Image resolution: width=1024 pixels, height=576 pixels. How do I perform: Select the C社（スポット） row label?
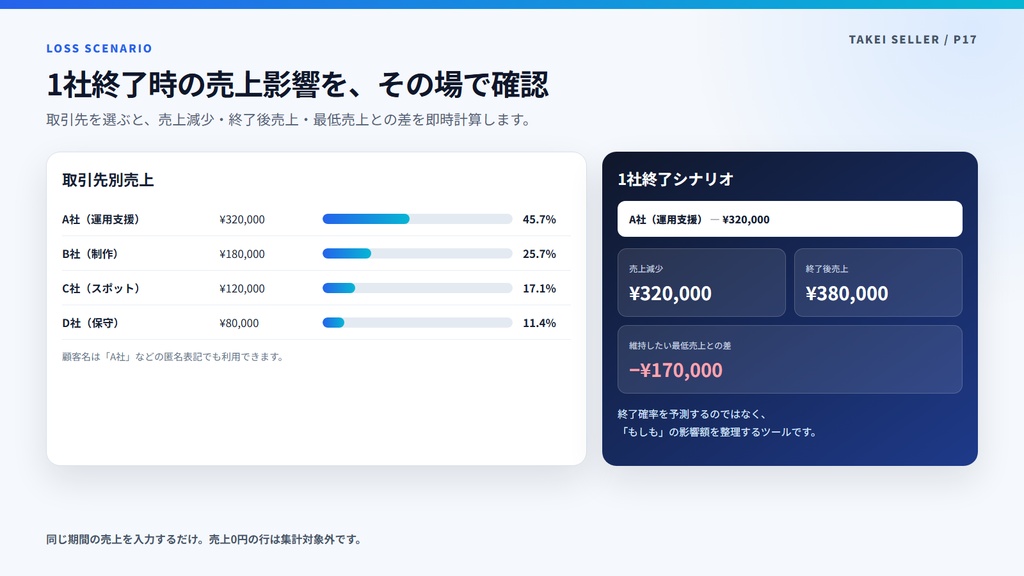101,289
